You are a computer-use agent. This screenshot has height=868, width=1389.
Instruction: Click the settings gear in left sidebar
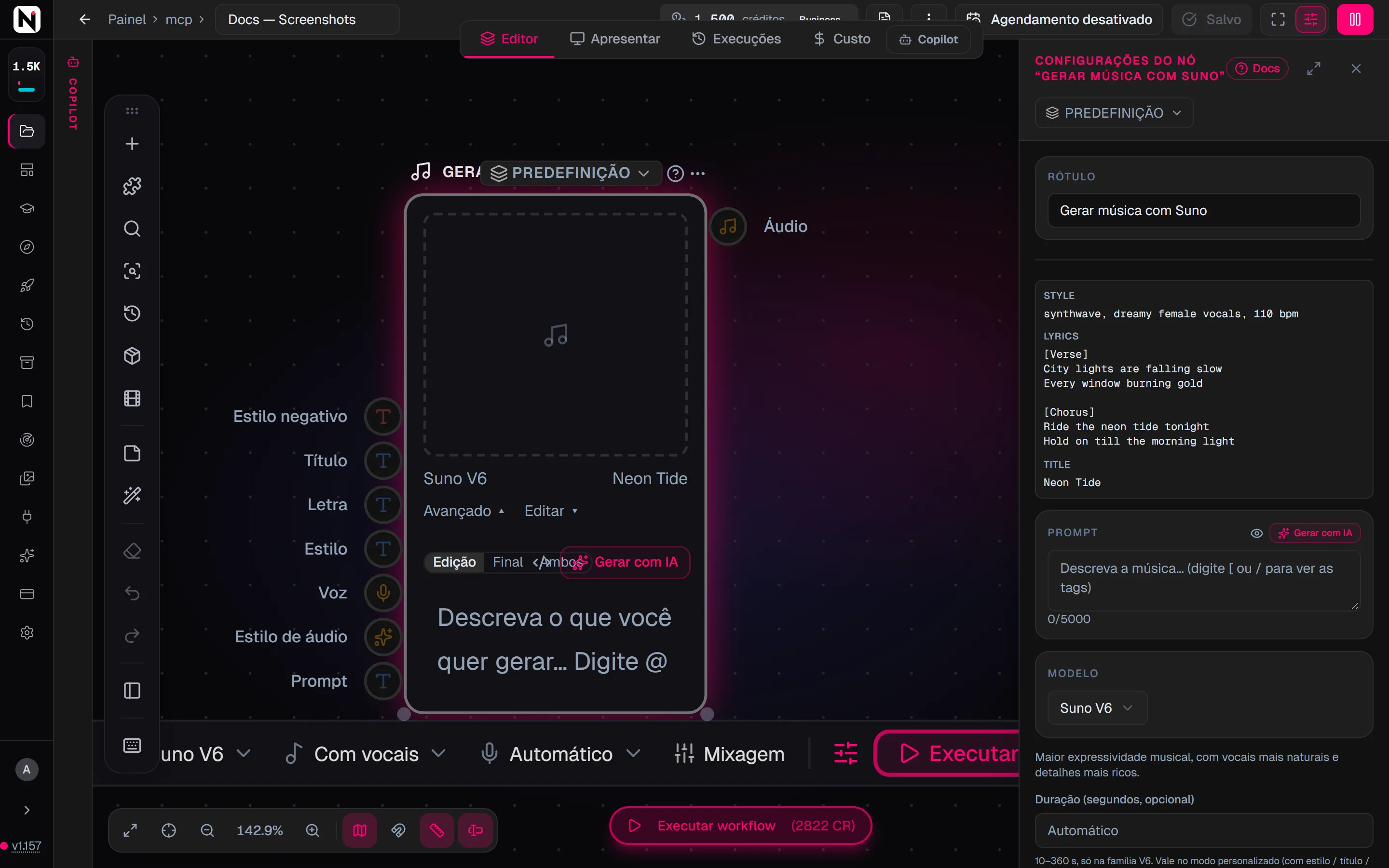tap(27, 633)
